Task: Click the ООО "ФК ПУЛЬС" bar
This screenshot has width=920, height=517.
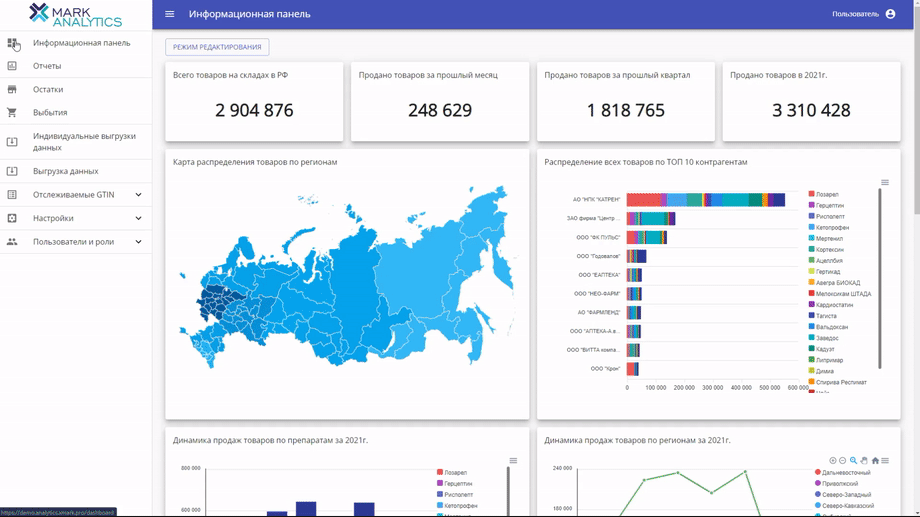Action: click(x=647, y=237)
